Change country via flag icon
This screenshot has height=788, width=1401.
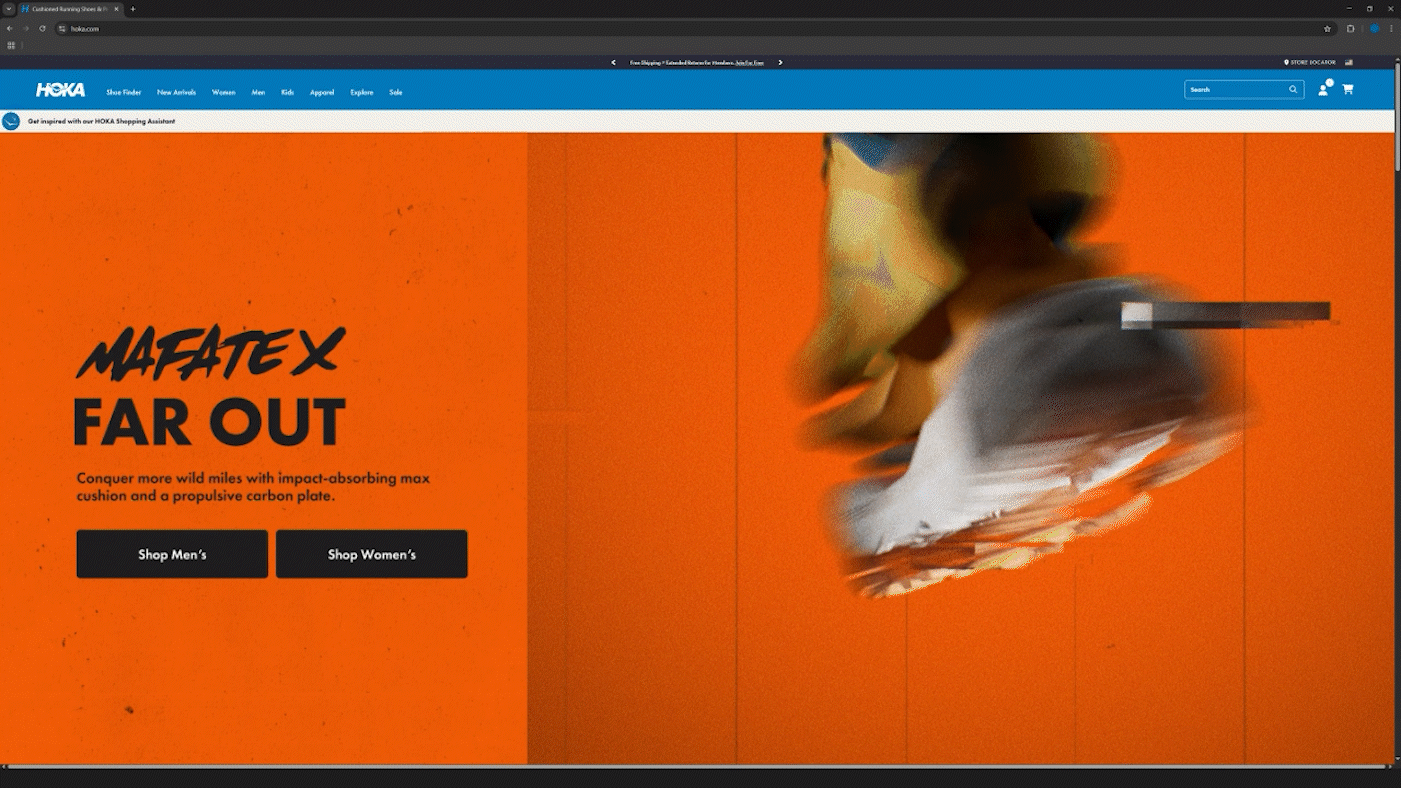coord(1349,62)
